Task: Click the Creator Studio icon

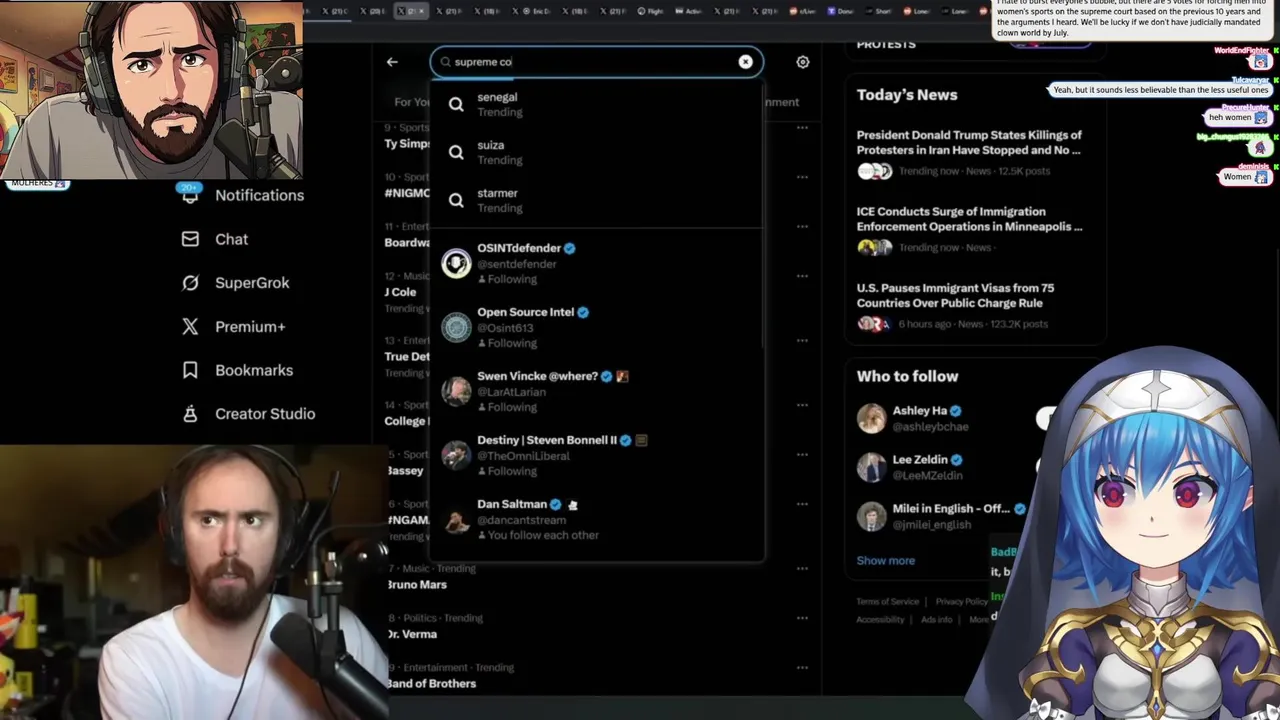Action: [x=190, y=414]
